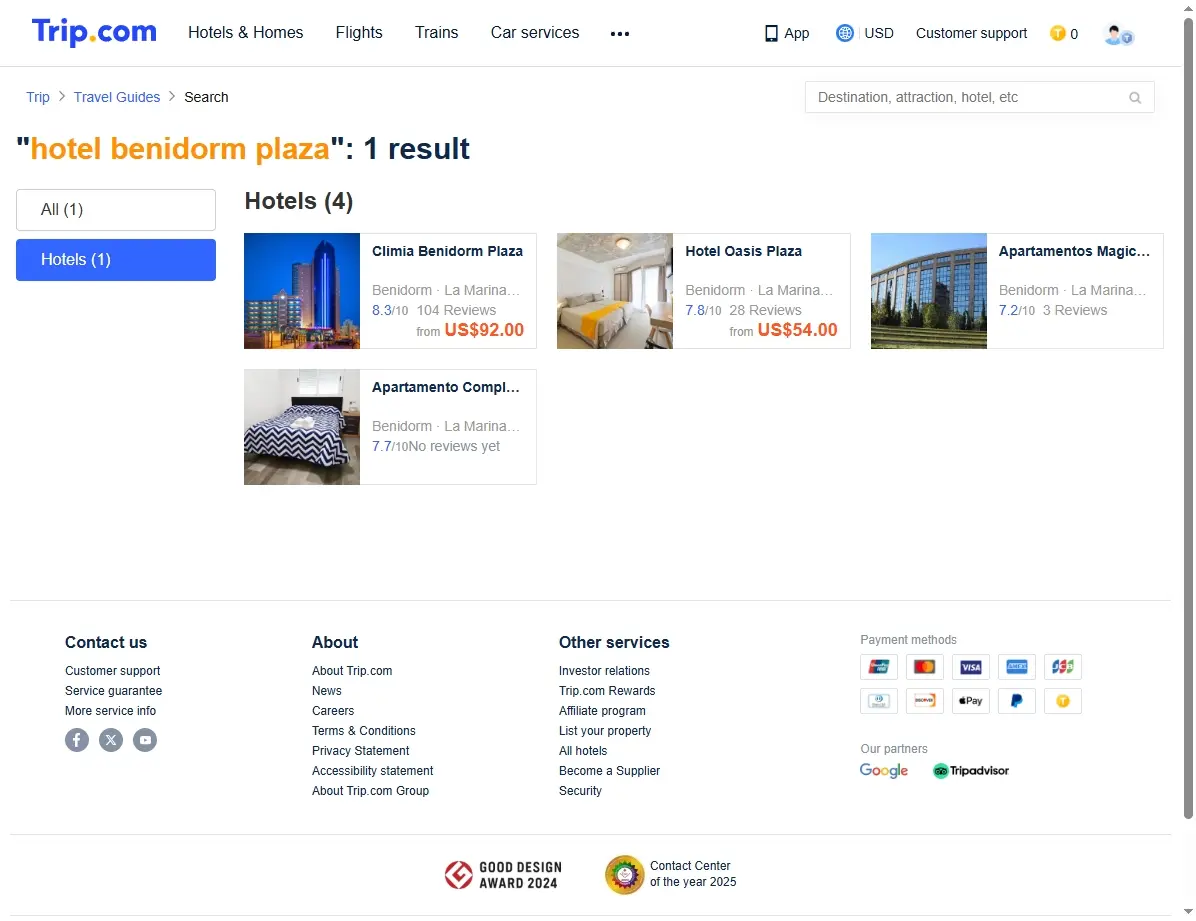Click the Apple Pay icon
1196x921 pixels.
pyautogui.click(x=970, y=700)
